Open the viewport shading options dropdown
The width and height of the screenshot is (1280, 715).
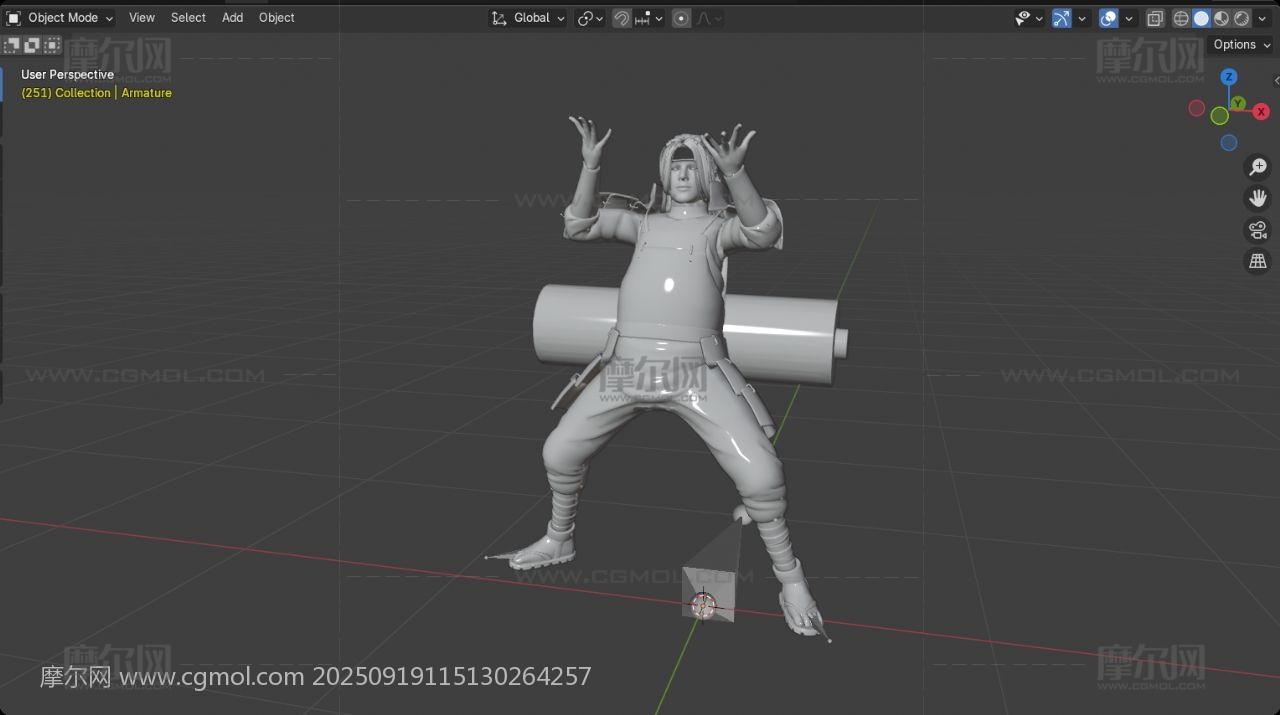(x=1262, y=18)
